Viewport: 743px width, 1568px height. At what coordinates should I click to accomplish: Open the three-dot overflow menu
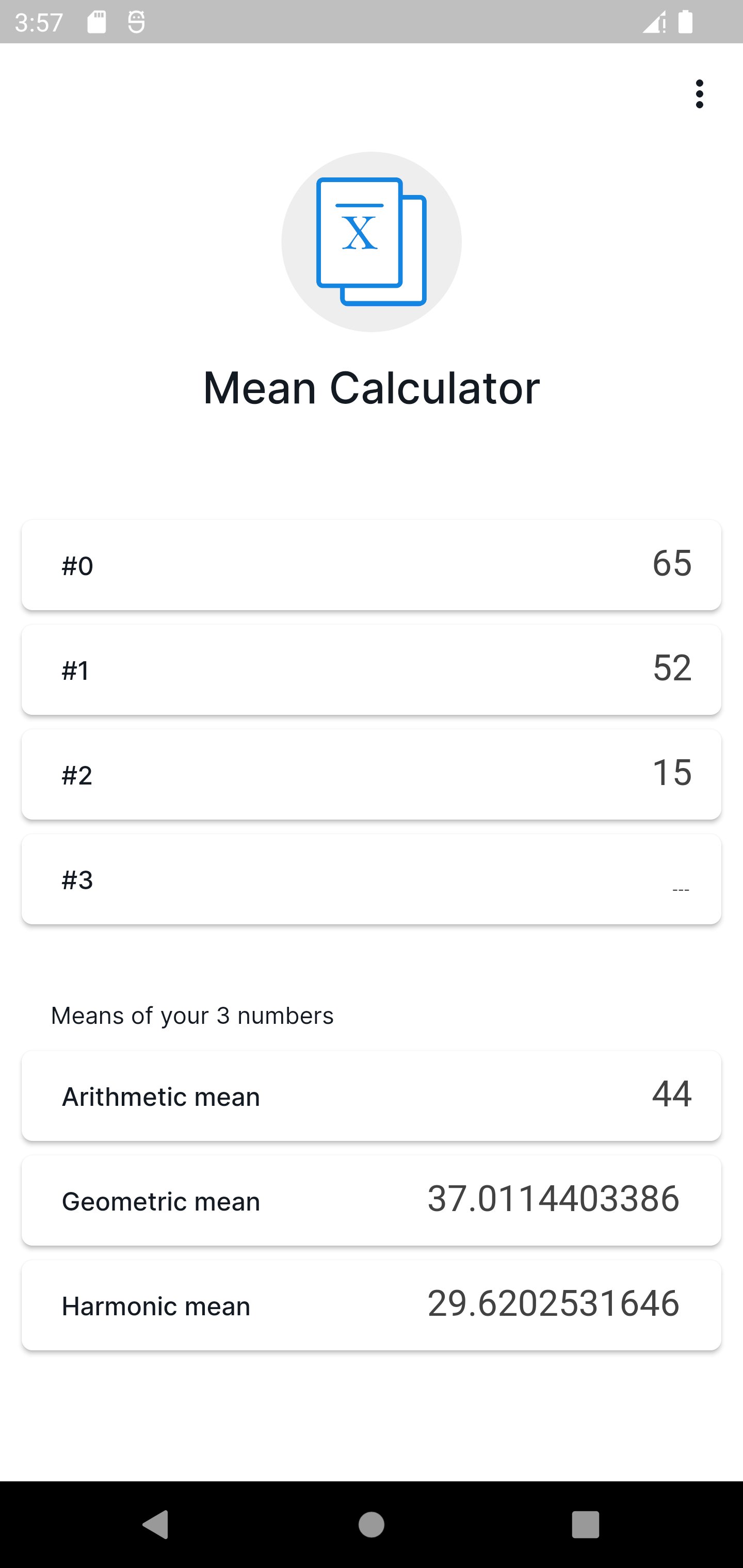point(699,94)
